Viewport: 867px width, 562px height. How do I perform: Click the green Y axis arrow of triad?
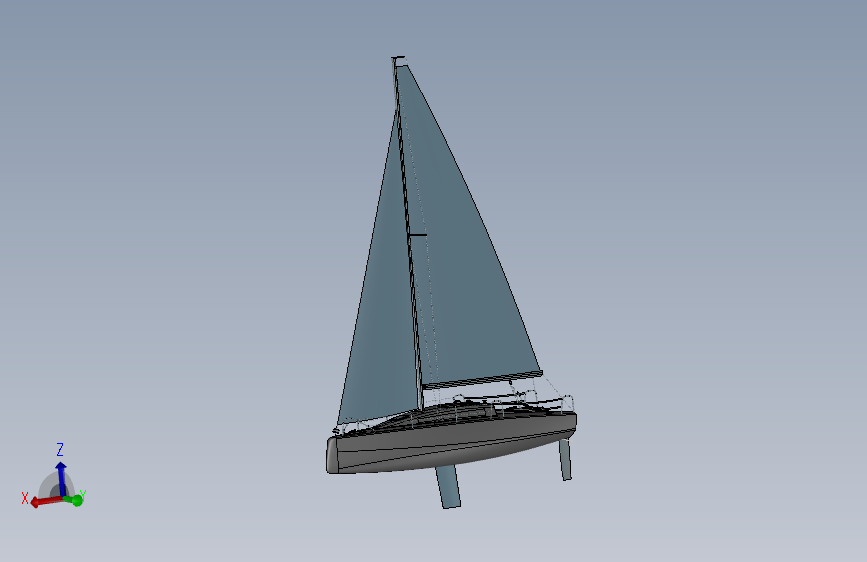click(x=75, y=500)
